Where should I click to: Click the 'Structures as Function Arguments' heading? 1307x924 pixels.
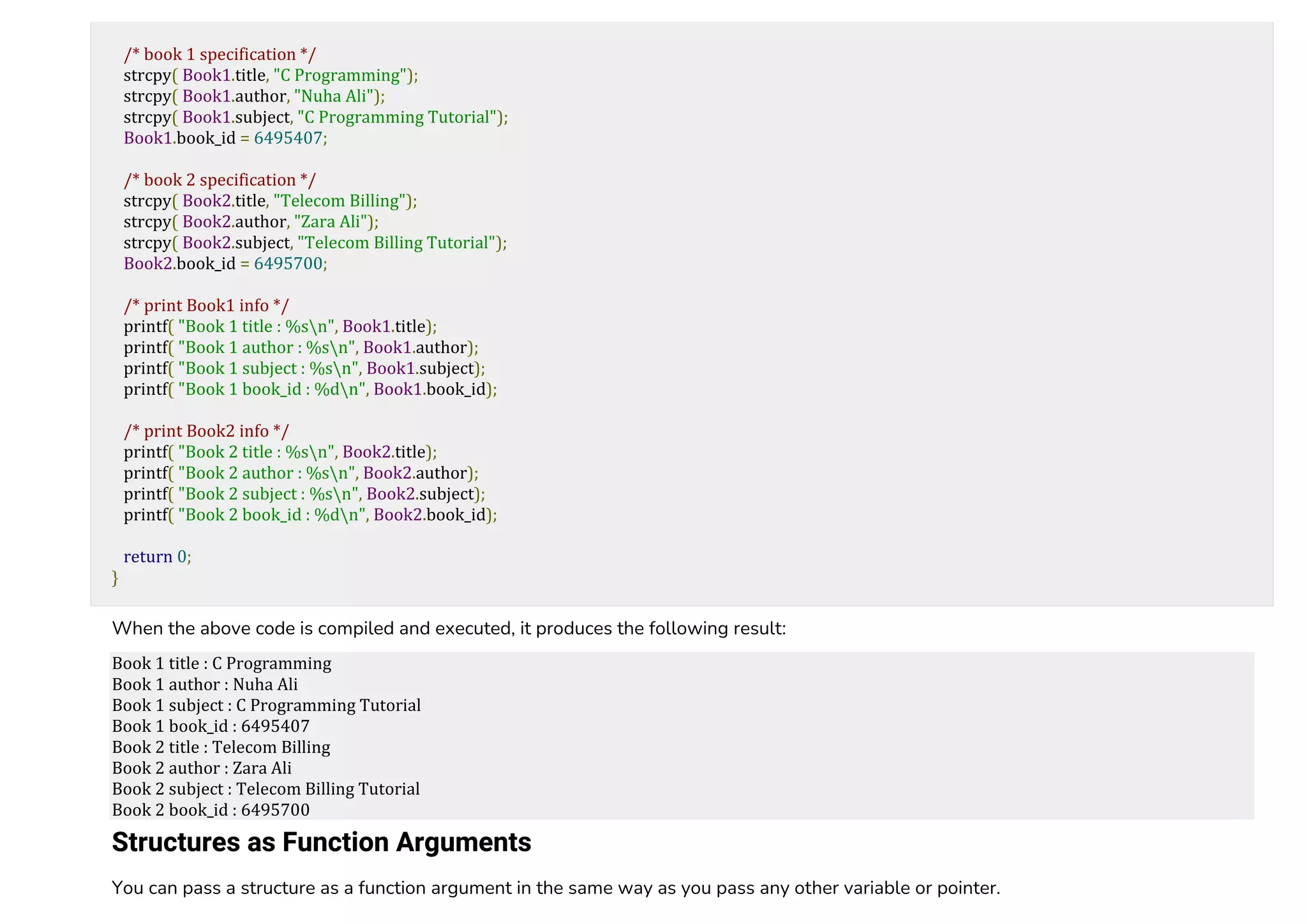pyautogui.click(x=321, y=842)
